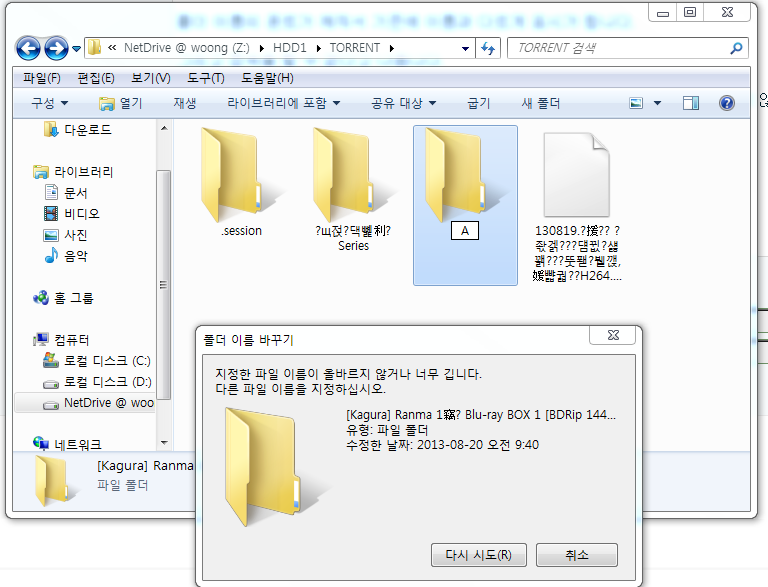
Task: Open 비디오 library
Action: (x=72, y=214)
